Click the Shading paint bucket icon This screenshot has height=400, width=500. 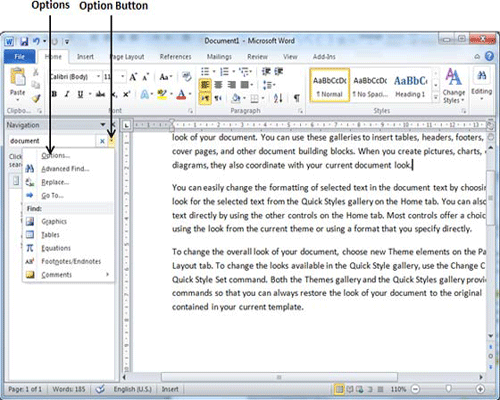click(x=236, y=98)
